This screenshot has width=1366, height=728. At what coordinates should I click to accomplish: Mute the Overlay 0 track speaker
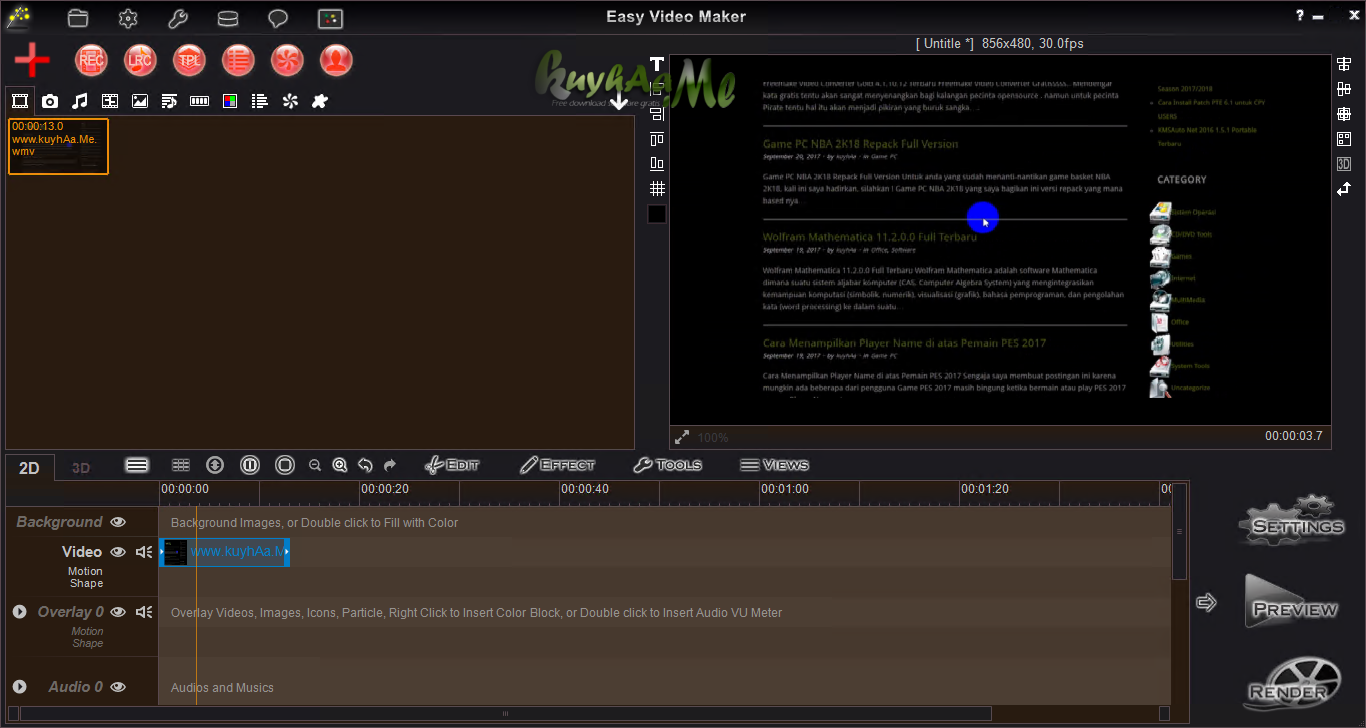144,612
